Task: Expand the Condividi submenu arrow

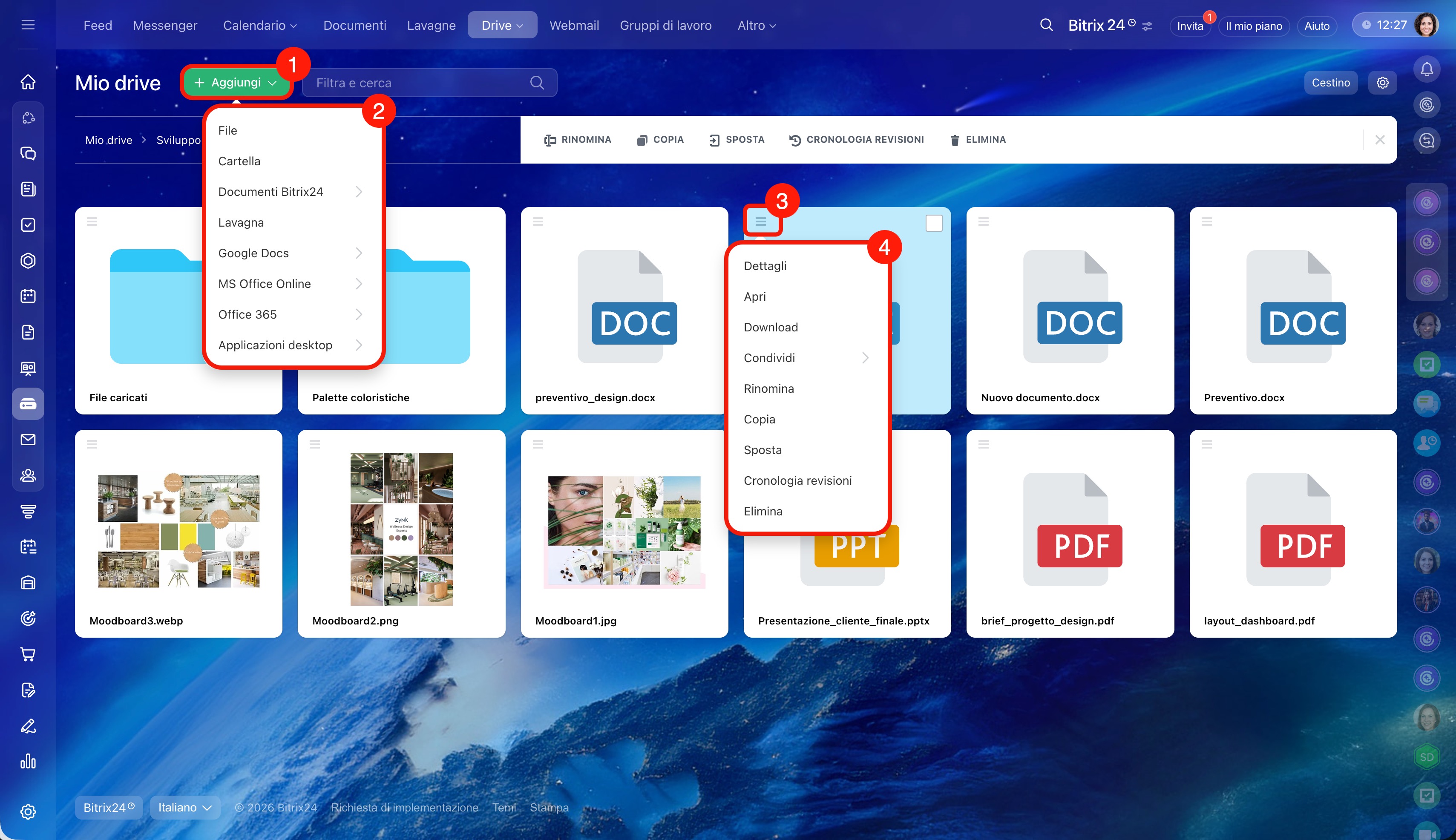Action: (865, 358)
